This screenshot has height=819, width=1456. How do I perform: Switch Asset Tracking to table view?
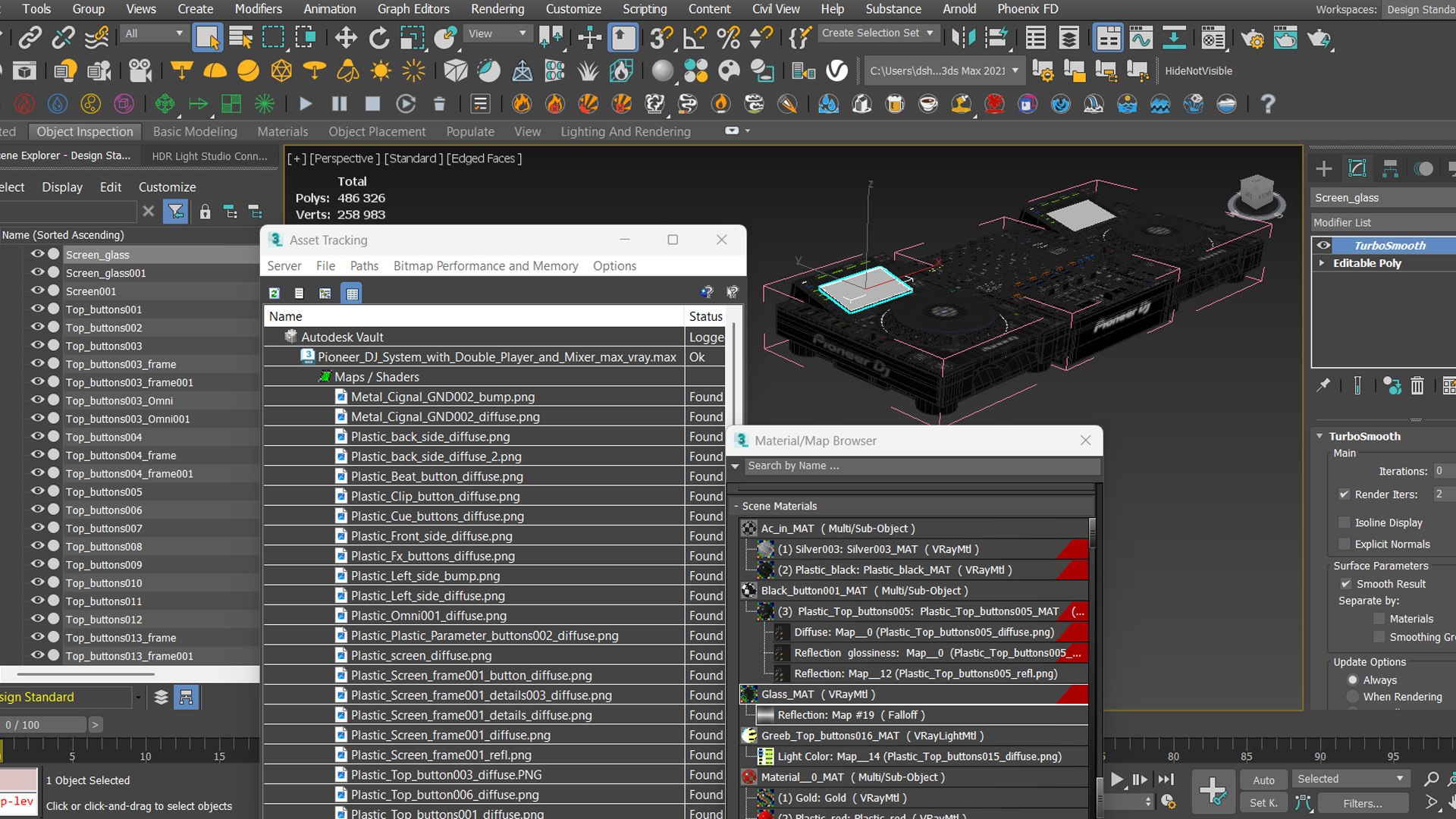pos(352,293)
